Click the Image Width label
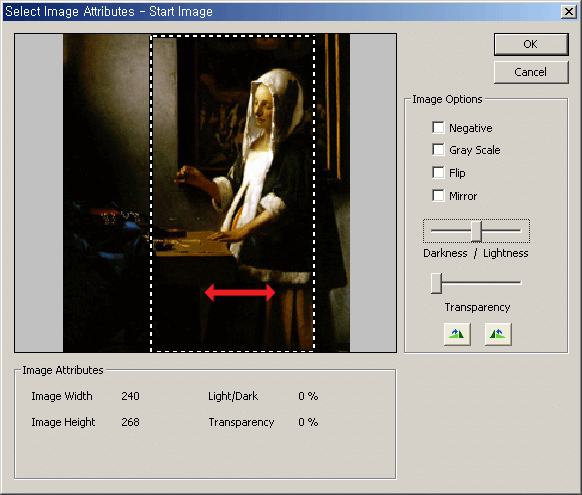This screenshot has height=495, width=582. (62, 396)
